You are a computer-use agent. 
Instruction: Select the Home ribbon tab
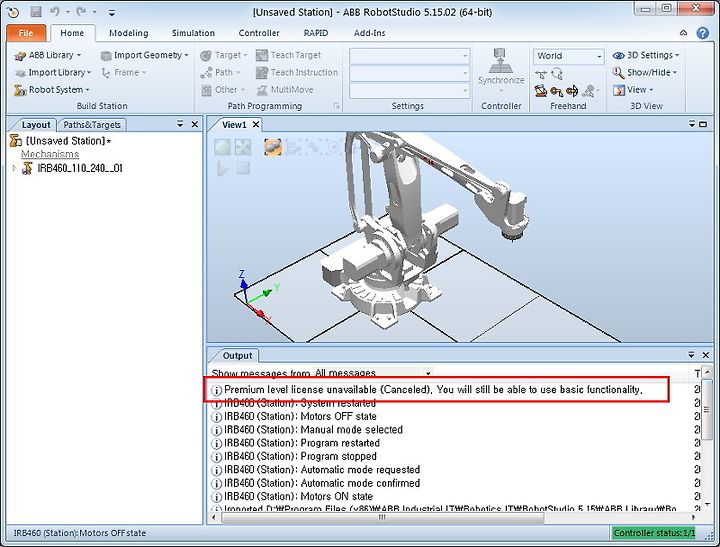(x=72, y=33)
